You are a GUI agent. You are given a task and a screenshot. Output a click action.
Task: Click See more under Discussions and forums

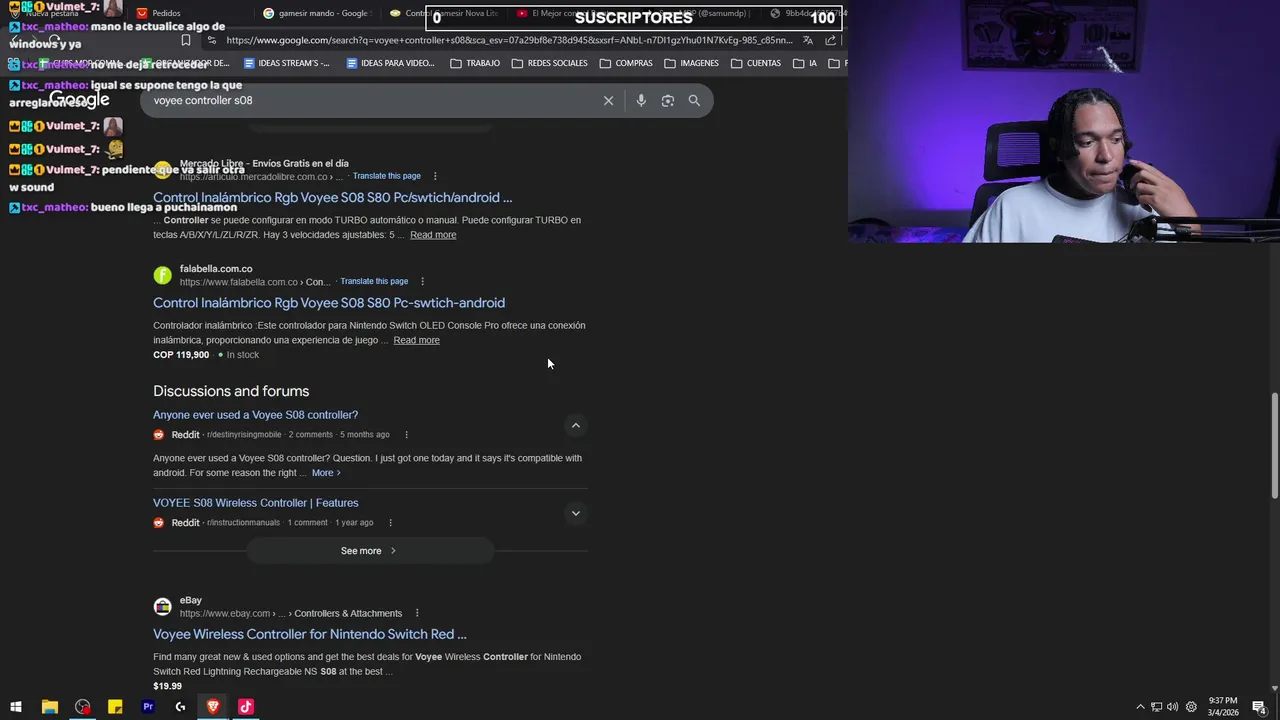pyautogui.click(x=370, y=551)
